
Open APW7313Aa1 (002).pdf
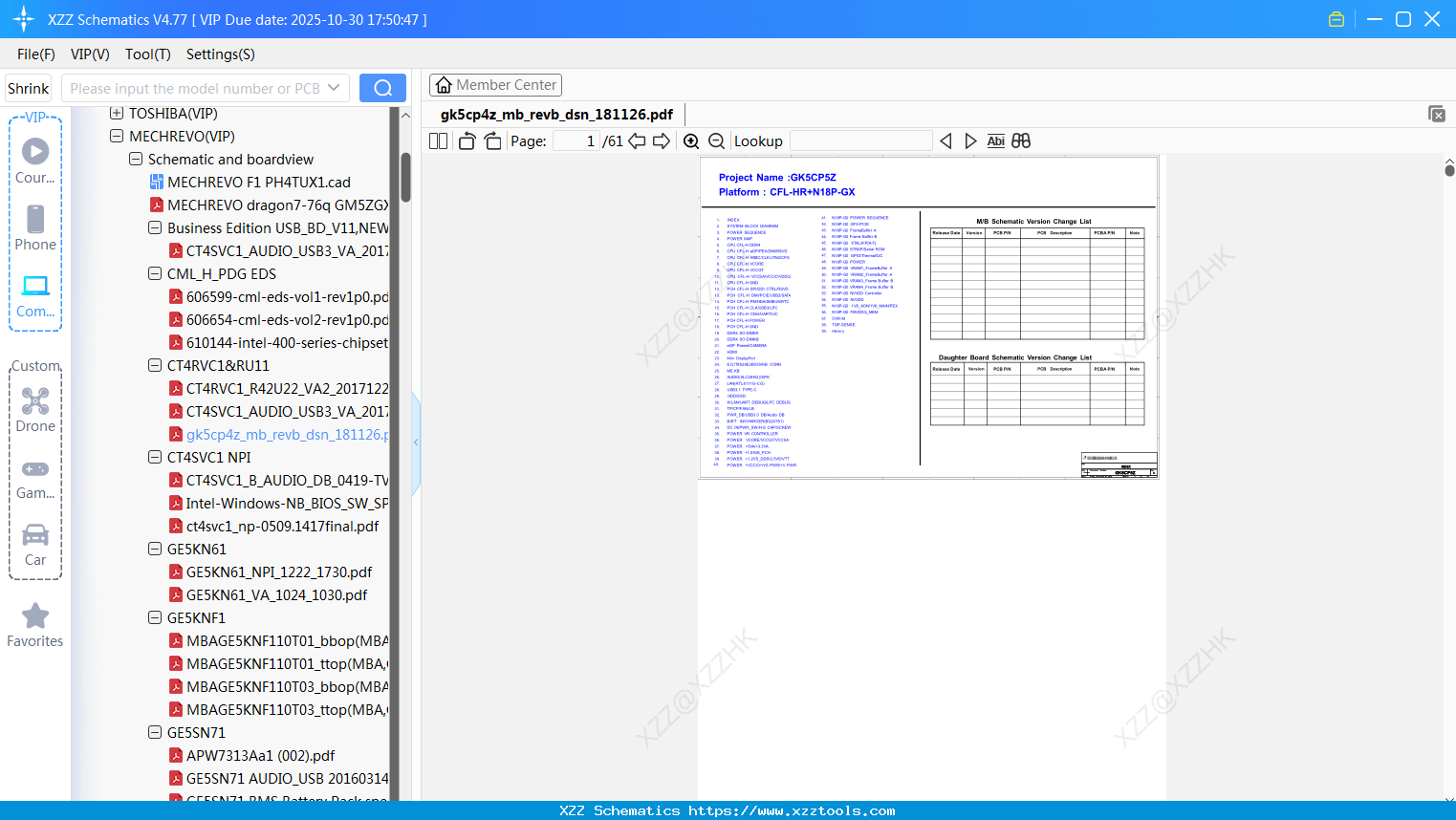pyautogui.click(x=251, y=756)
